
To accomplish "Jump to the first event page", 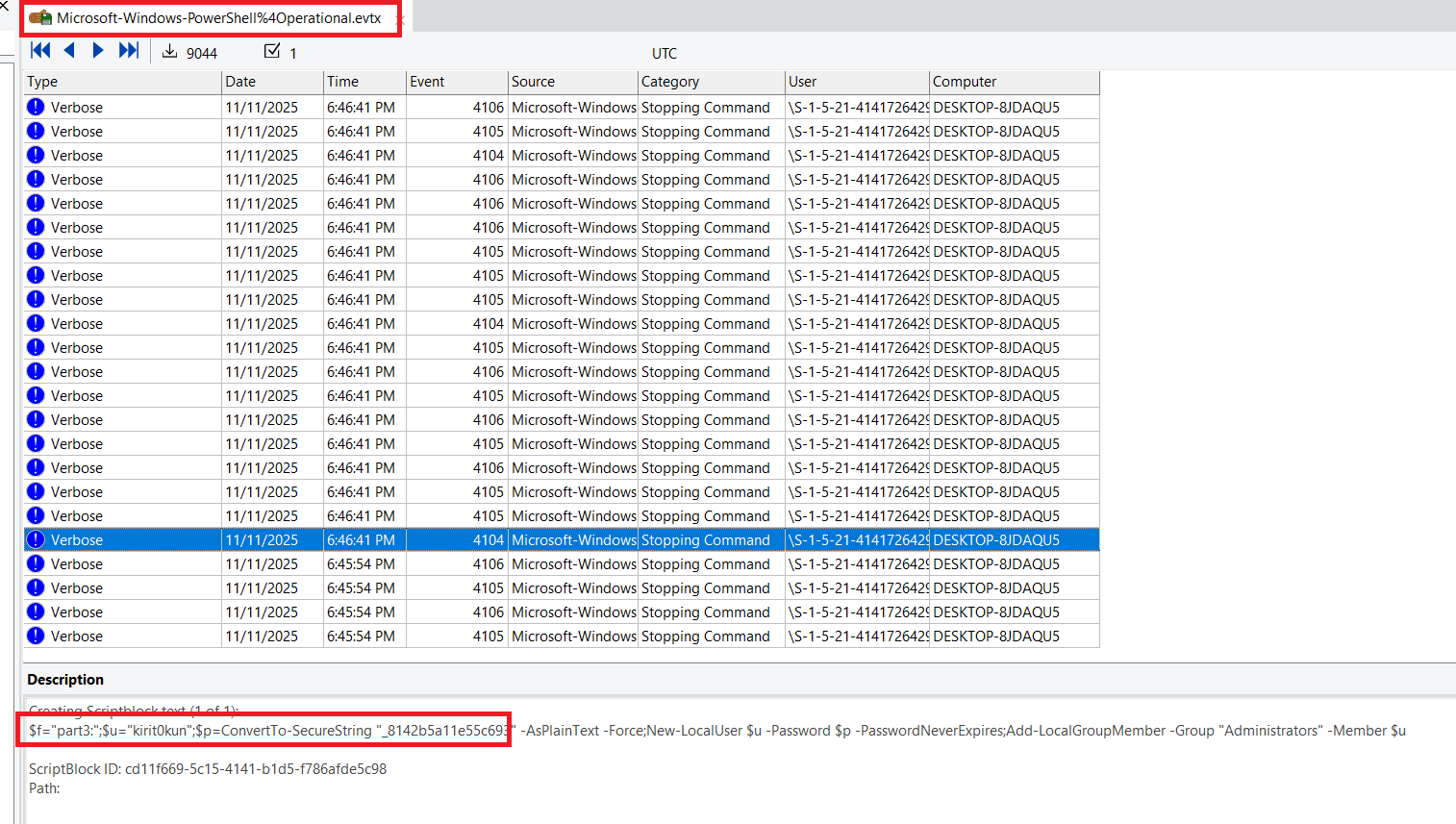I will tap(40, 51).
